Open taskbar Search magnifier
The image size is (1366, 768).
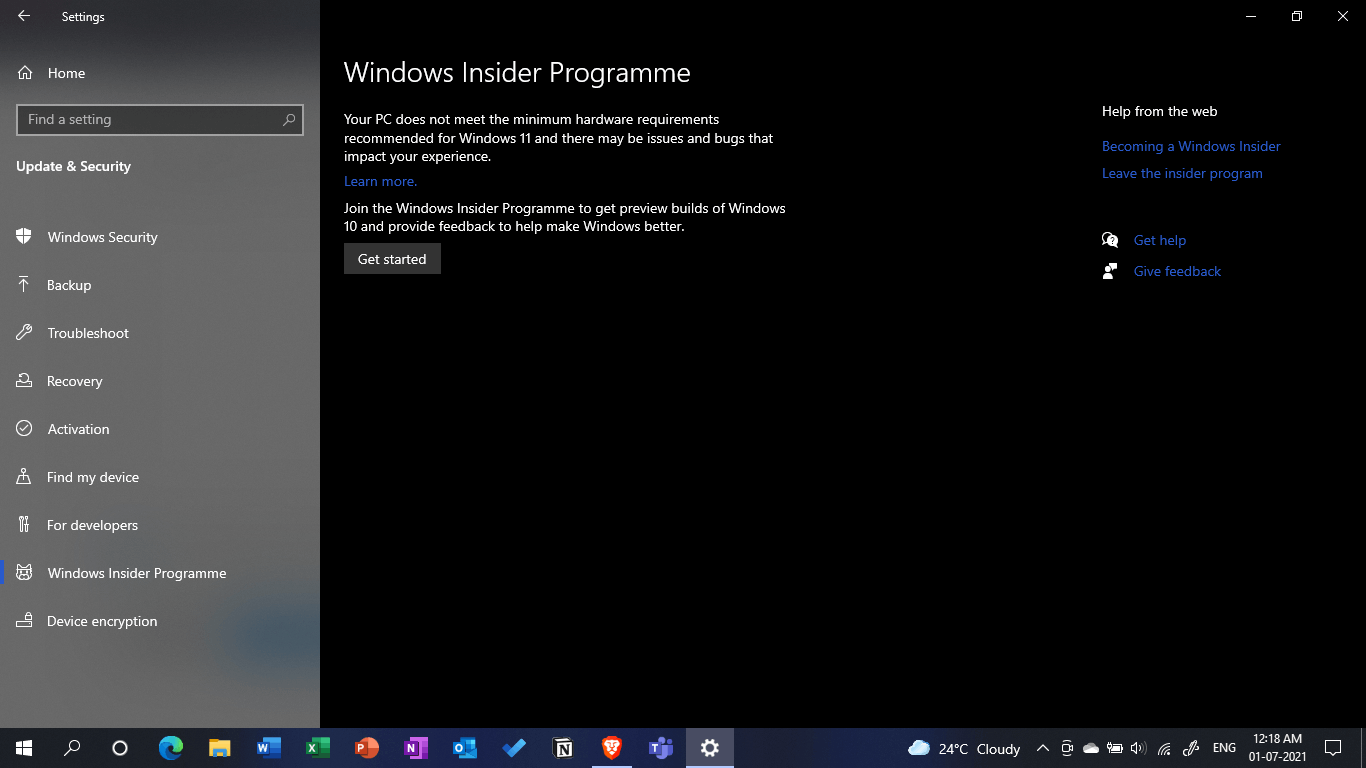[x=72, y=748]
